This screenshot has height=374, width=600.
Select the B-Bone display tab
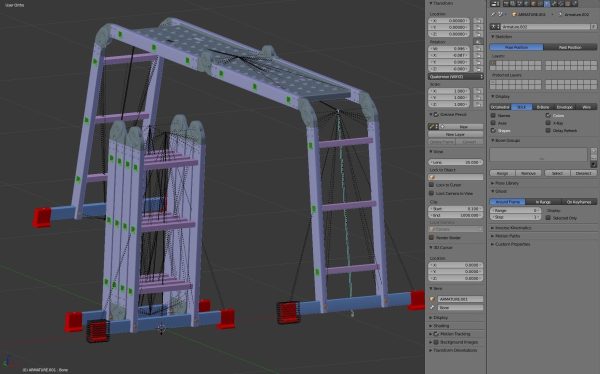tap(543, 107)
